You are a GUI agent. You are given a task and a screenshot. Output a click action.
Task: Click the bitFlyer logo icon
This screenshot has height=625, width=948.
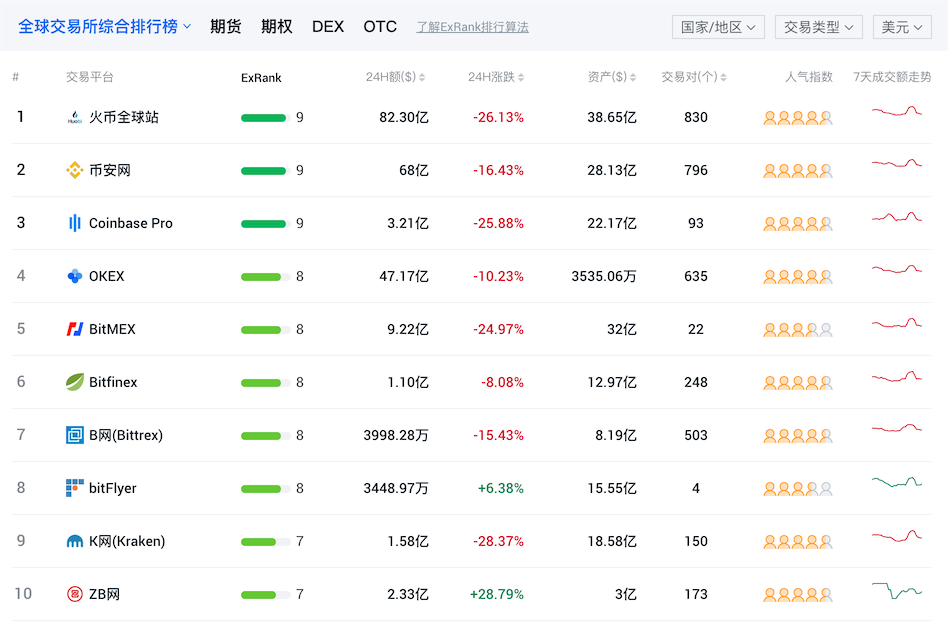coord(75,488)
